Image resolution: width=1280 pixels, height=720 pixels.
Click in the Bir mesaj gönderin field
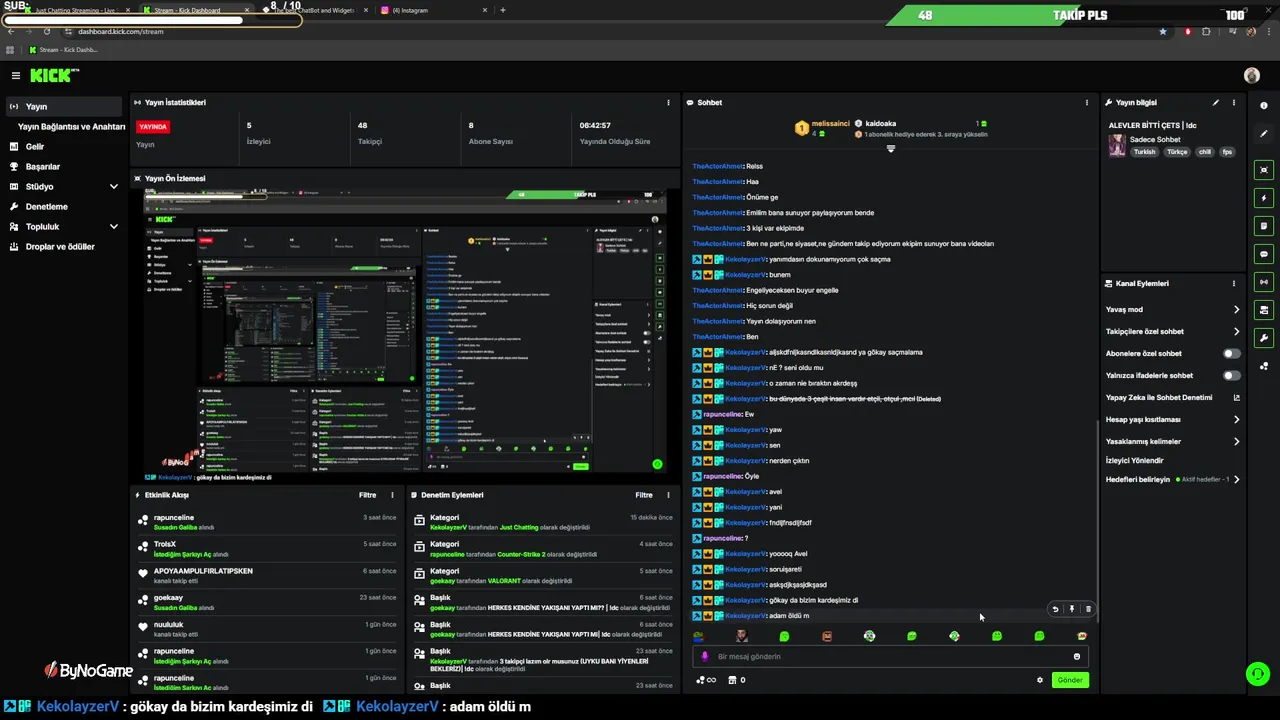(890, 657)
